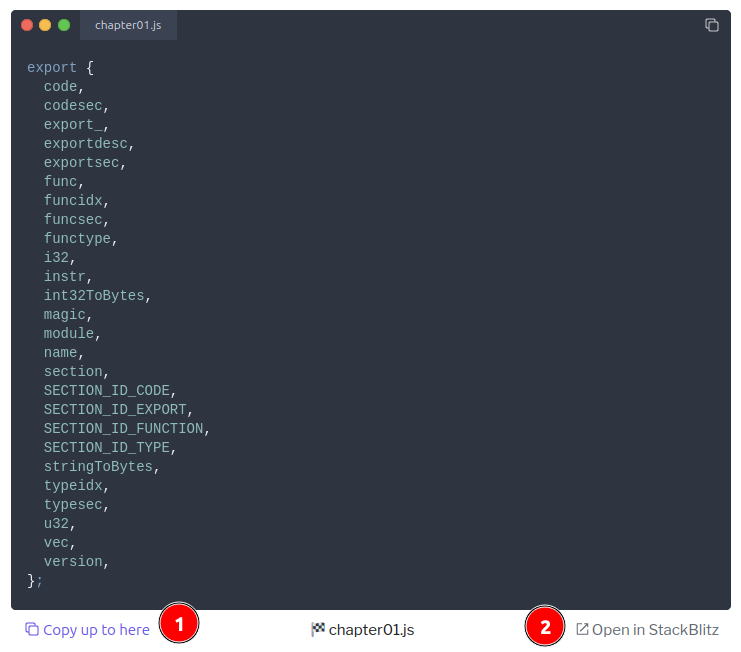Click SECTION_ID_TYPE in the code
This screenshot has height=652, width=741.
tap(107, 447)
